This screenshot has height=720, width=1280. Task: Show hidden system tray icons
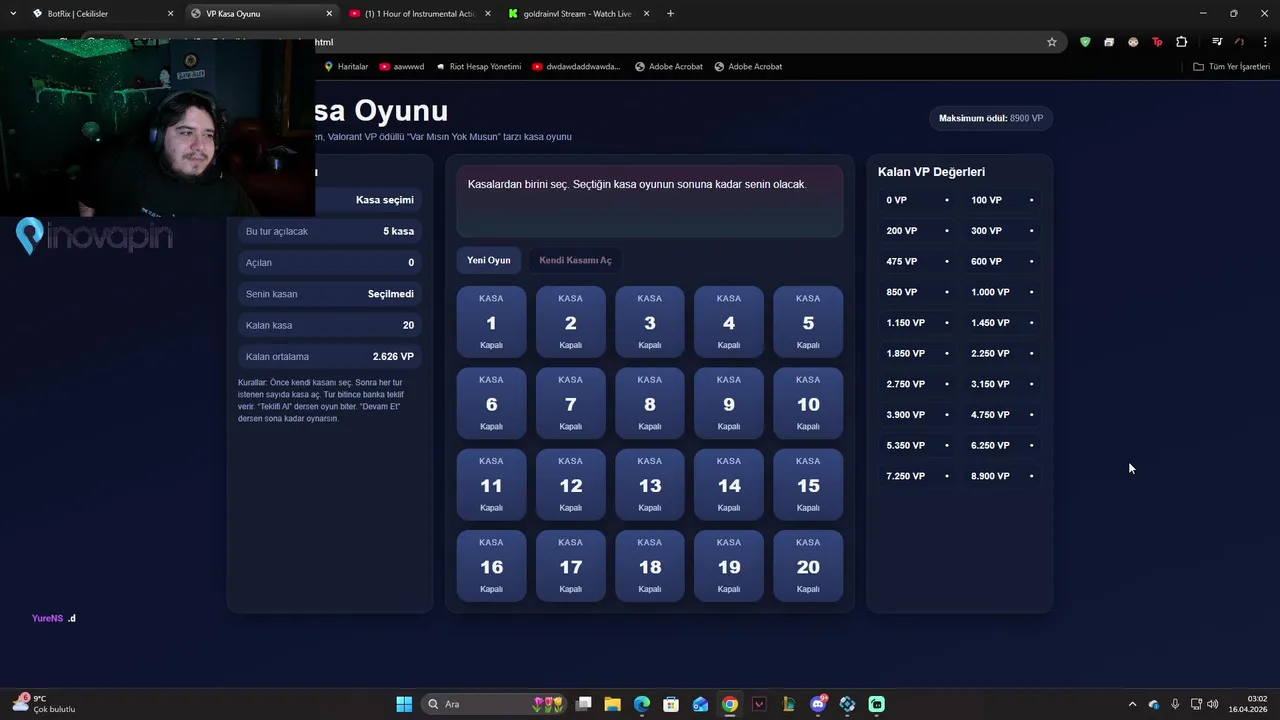coord(1132,704)
